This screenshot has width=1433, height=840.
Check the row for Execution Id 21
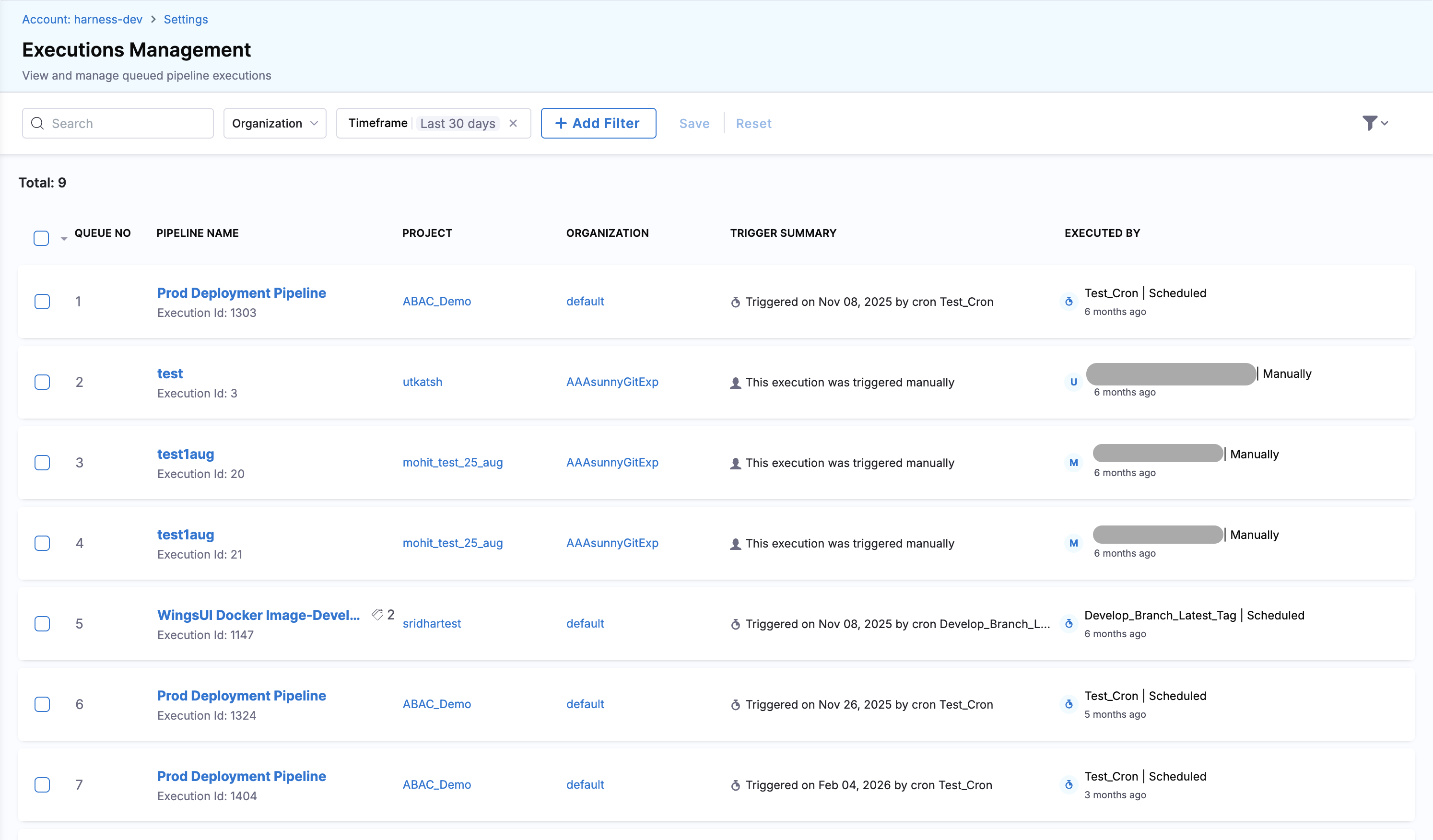point(42,543)
